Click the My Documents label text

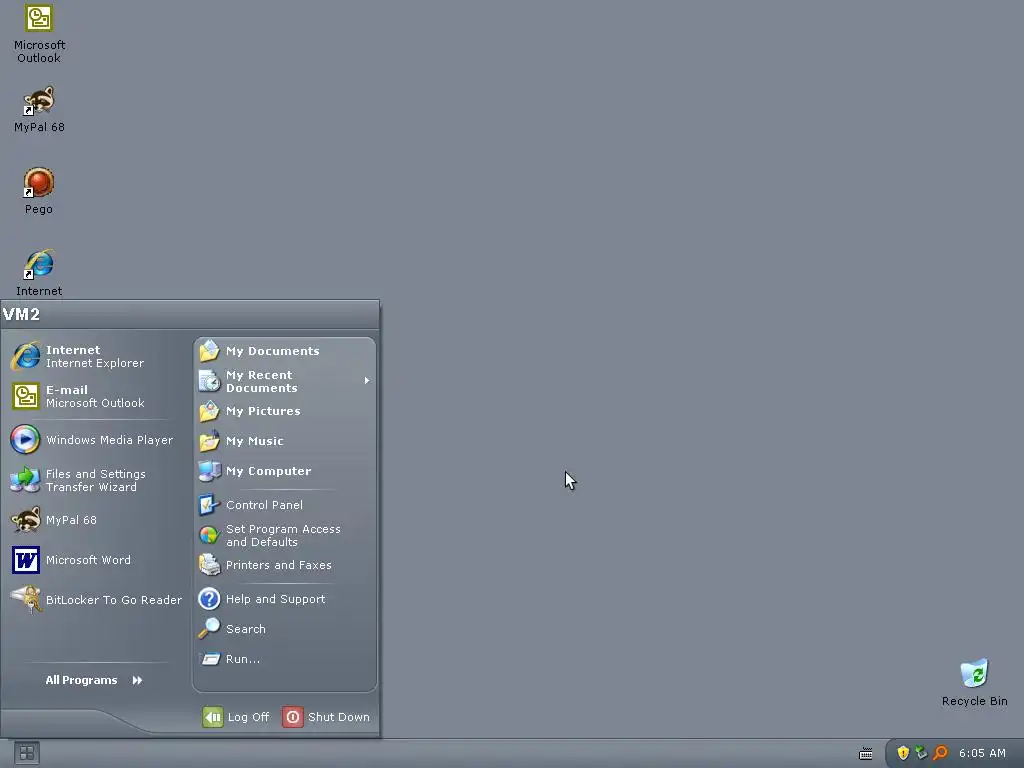272,351
